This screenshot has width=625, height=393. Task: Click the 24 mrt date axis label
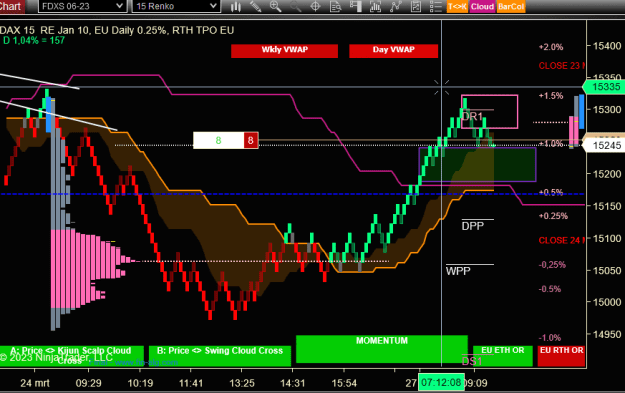[x=35, y=383]
